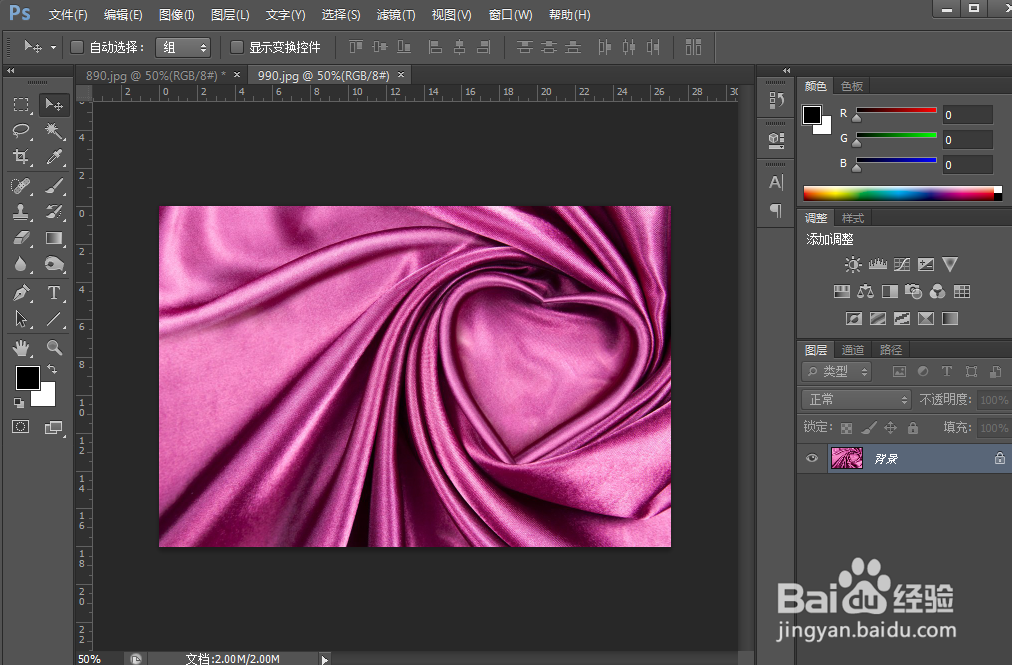Viewport: 1012px width, 665px height.
Task: Reset default foreground and background colors
Action: (x=19, y=403)
